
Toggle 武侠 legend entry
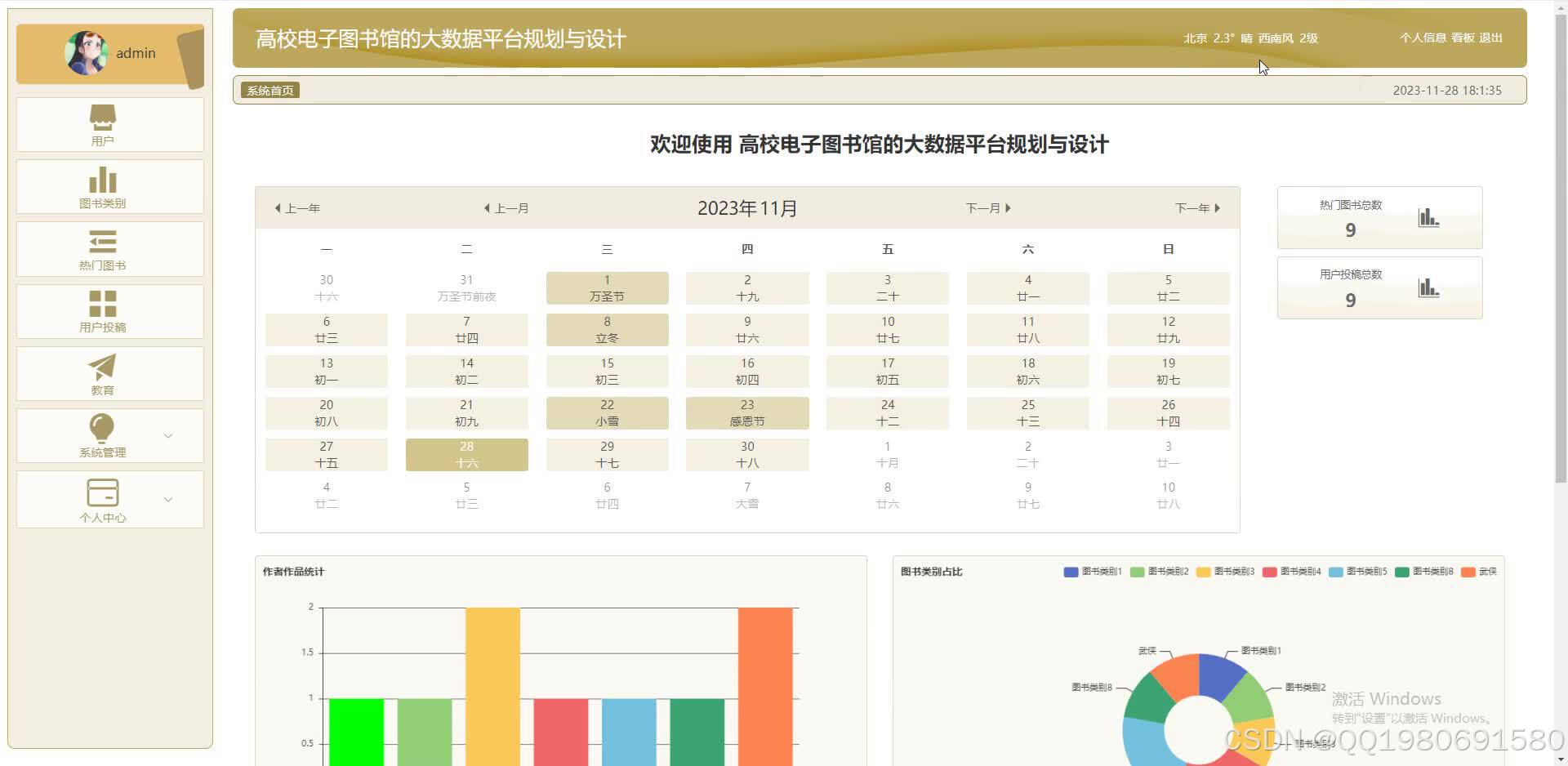[1479, 572]
